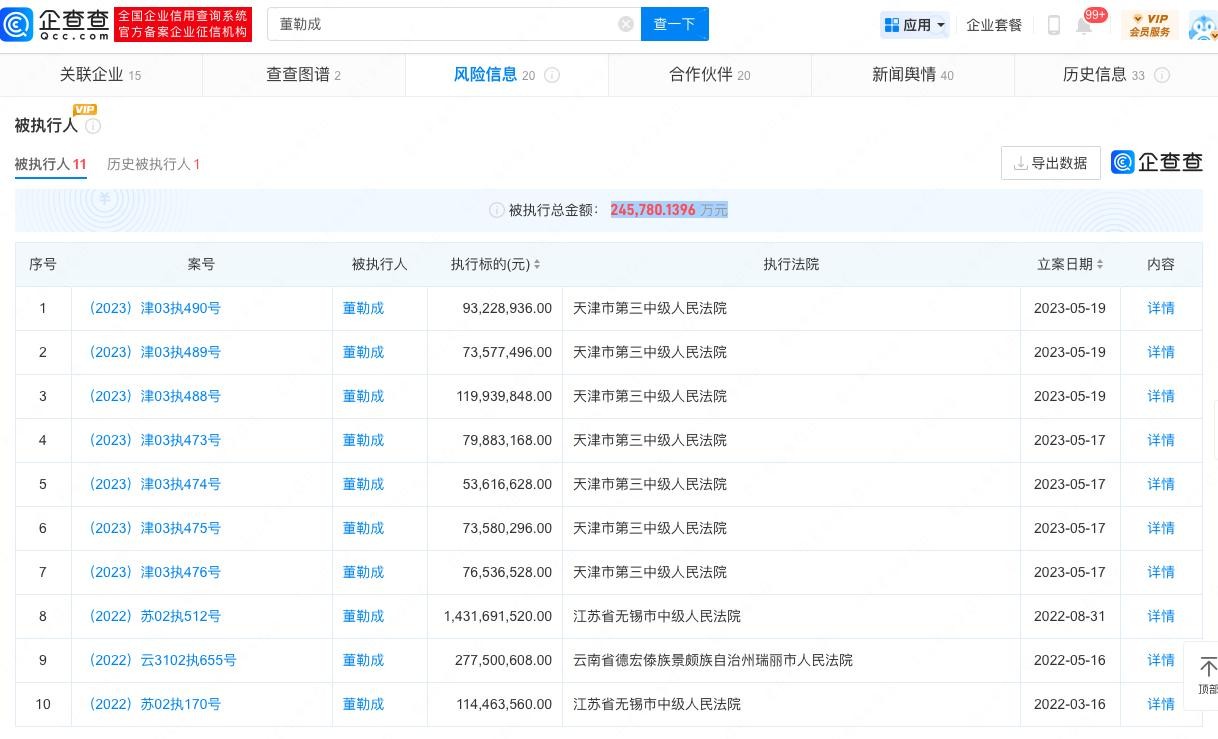Click the search input field
Image resolution: width=1218 pixels, height=739 pixels.
click(440, 24)
